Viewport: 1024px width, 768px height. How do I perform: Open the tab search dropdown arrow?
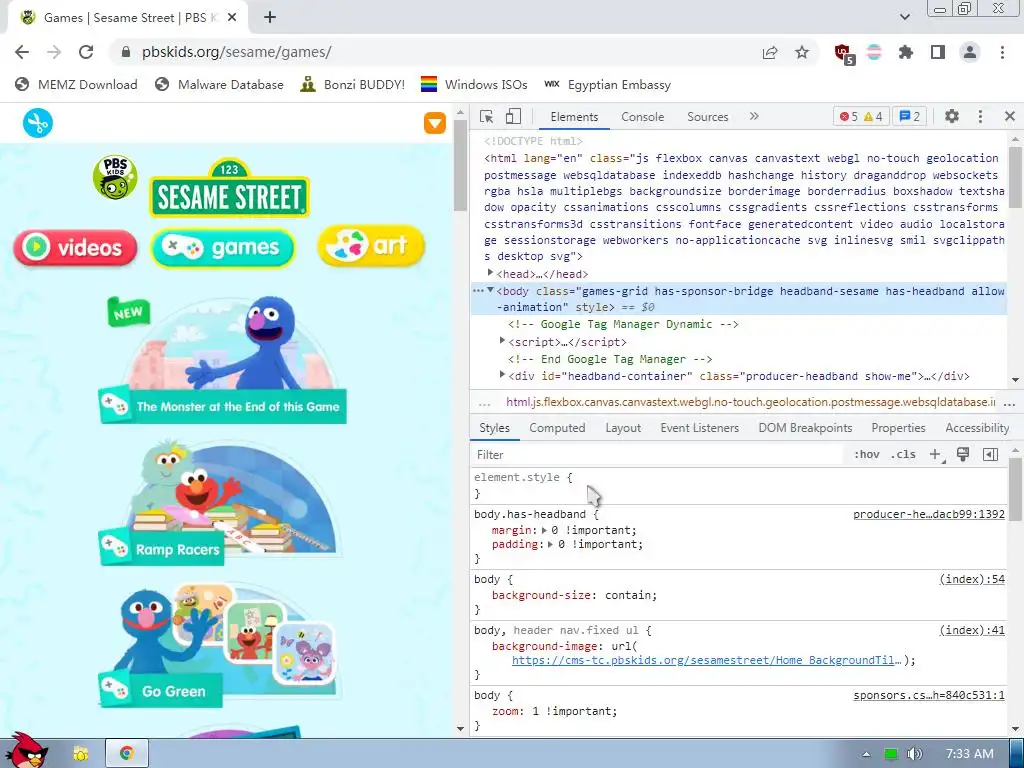point(904,17)
